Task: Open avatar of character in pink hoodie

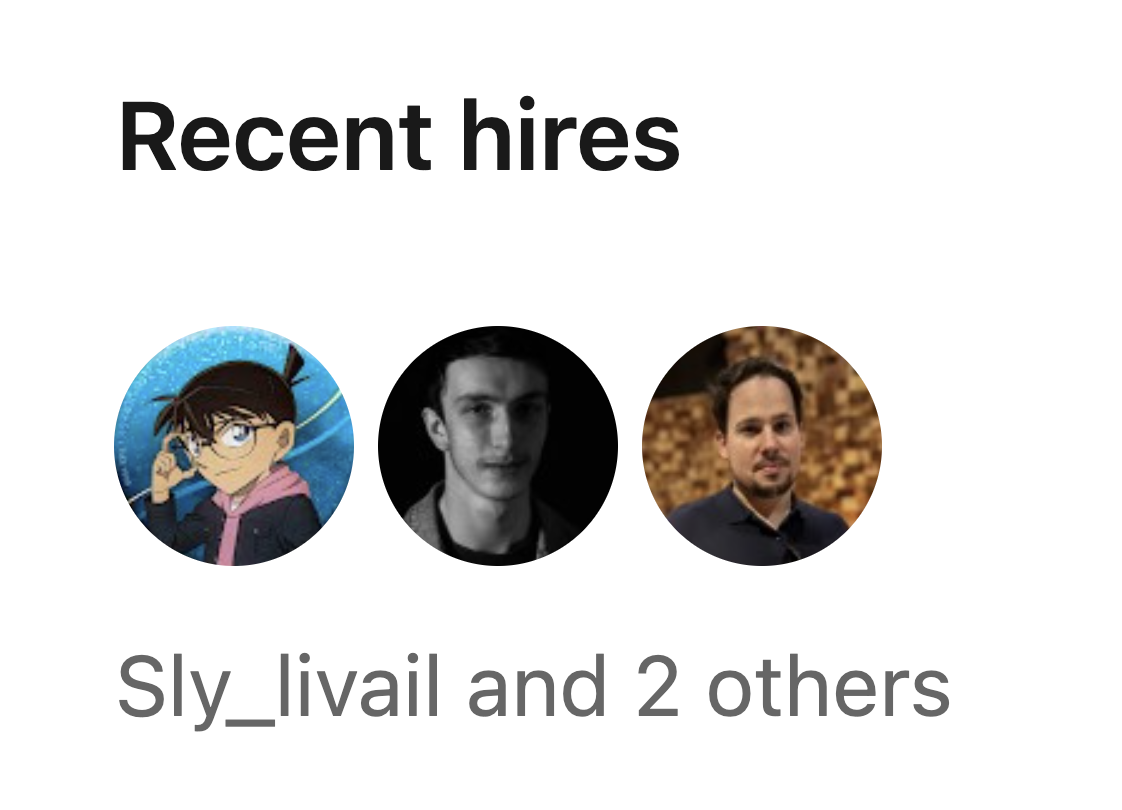Action: point(234,446)
